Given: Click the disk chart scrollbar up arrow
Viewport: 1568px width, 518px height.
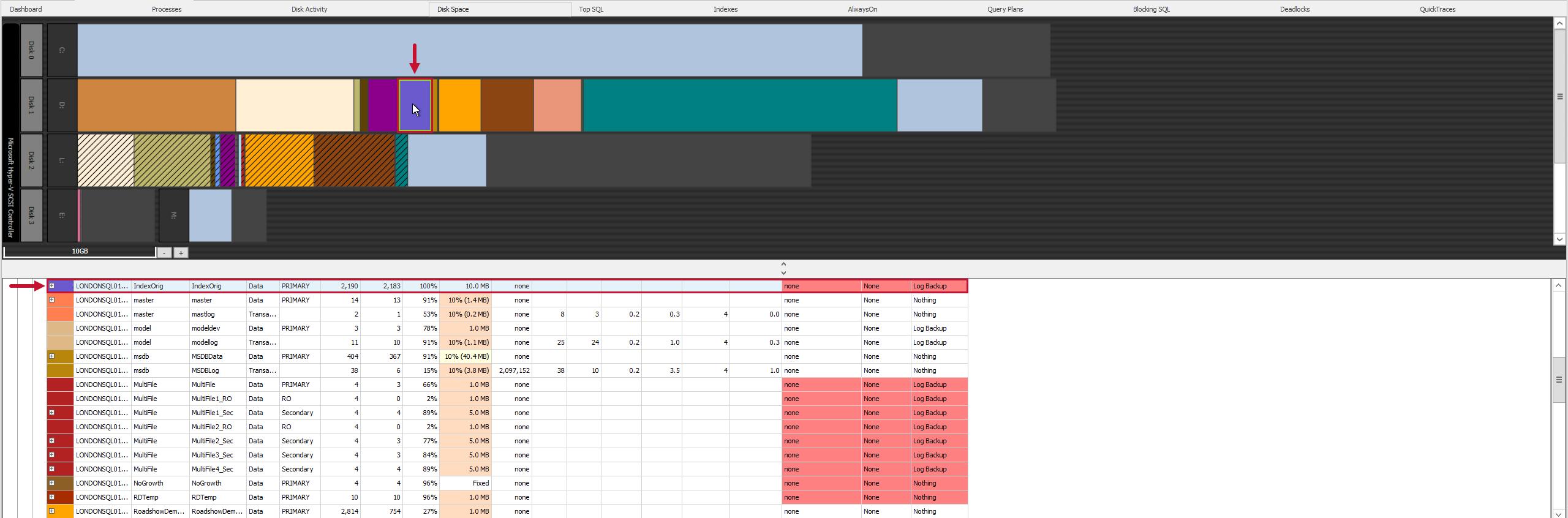Looking at the screenshot, I should pyautogui.click(x=1559, y=23).
